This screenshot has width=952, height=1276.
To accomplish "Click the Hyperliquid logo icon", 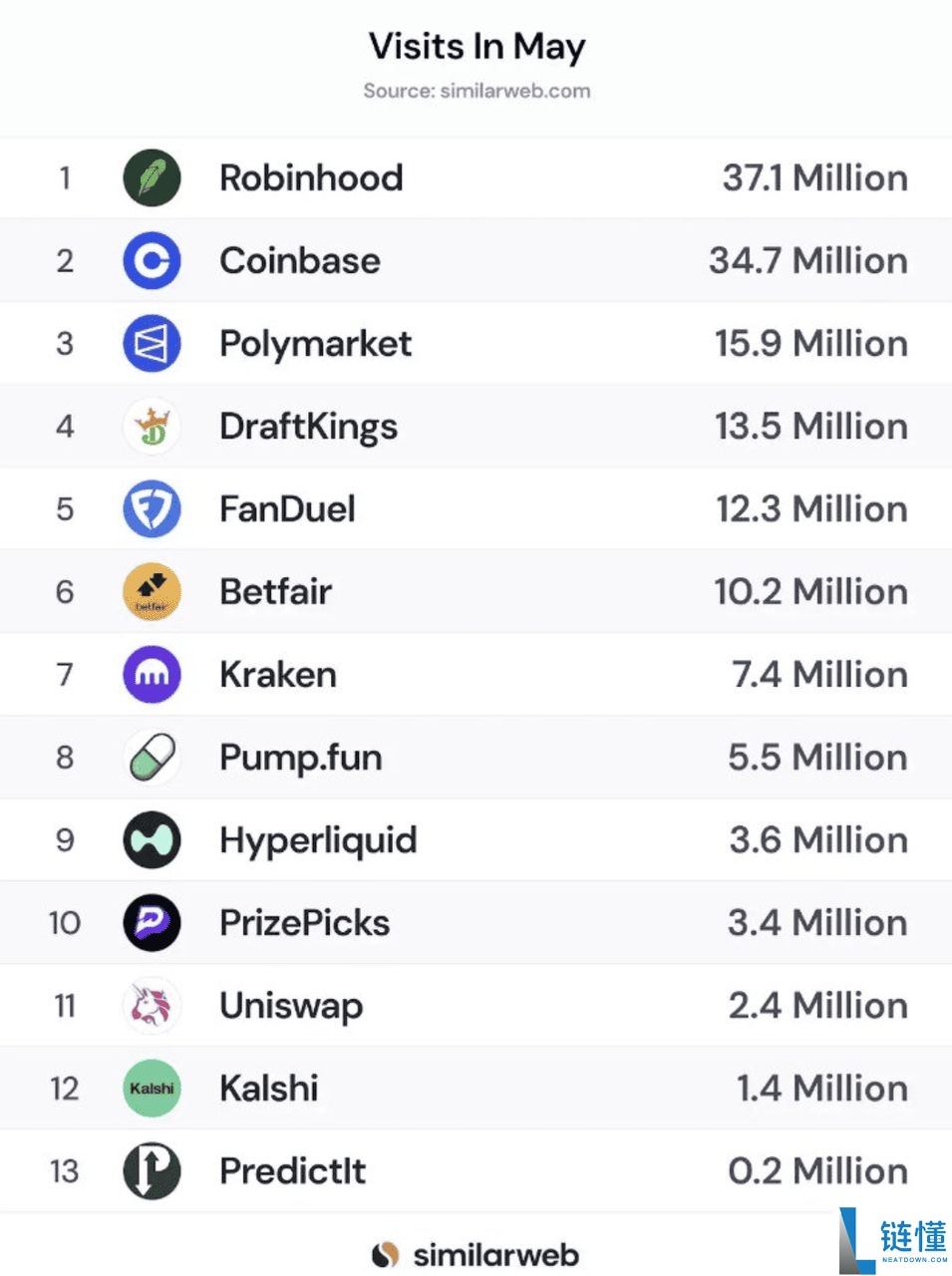I will tap(152, 840).
